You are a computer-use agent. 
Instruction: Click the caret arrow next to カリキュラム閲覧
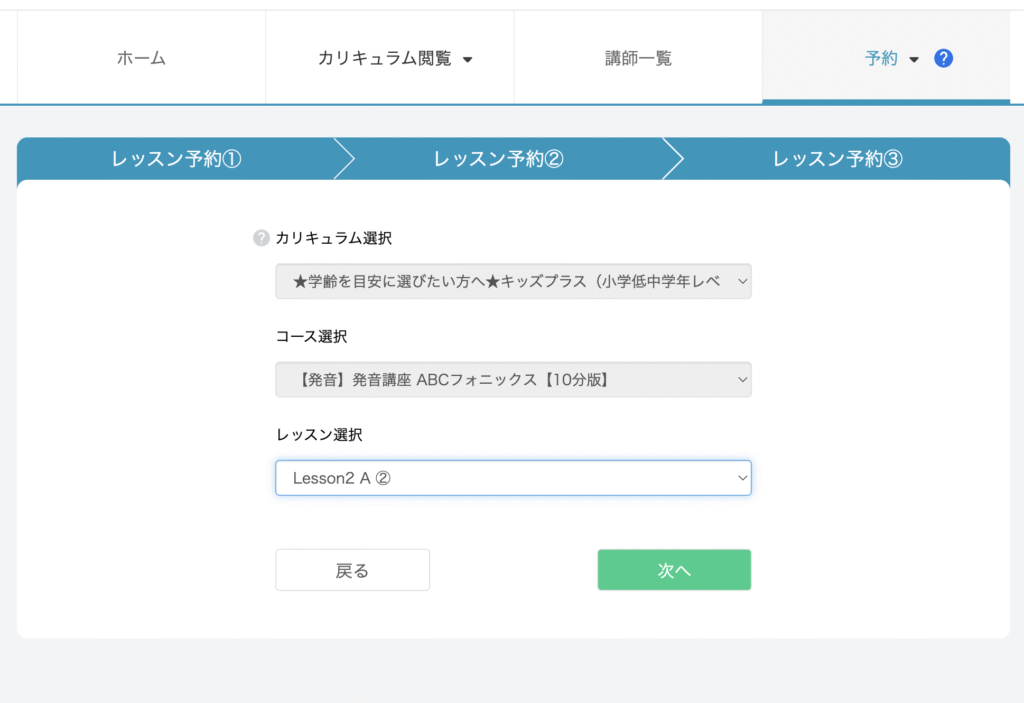pos(467,60)
